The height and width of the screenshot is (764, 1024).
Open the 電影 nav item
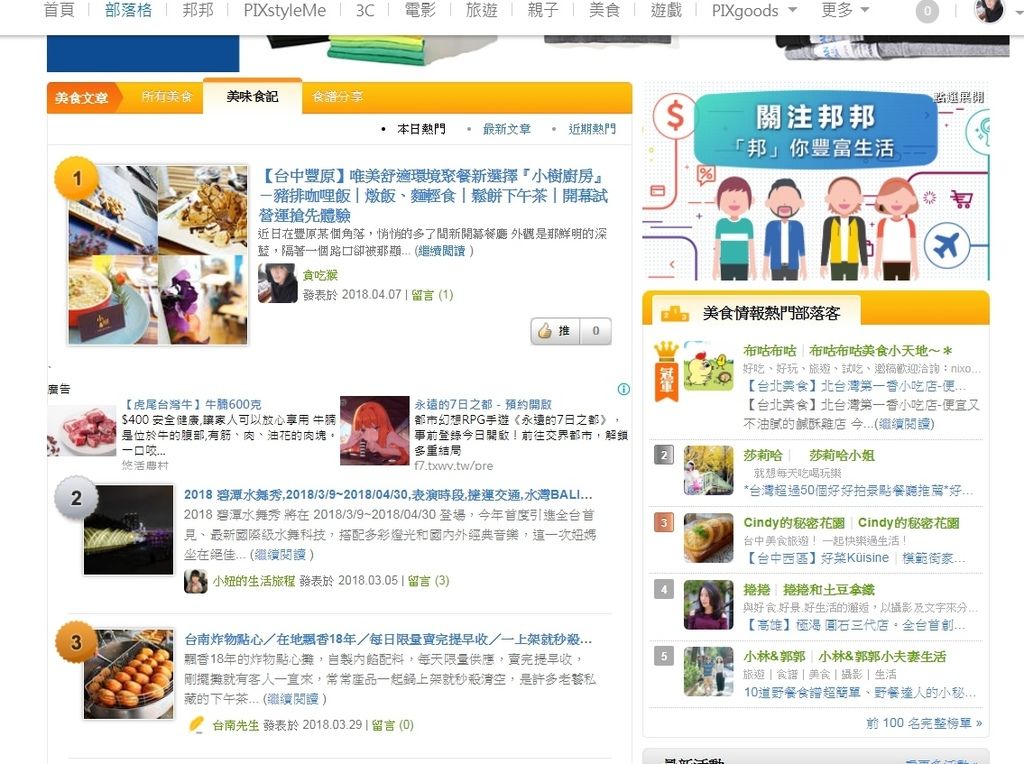pos(420,10)
